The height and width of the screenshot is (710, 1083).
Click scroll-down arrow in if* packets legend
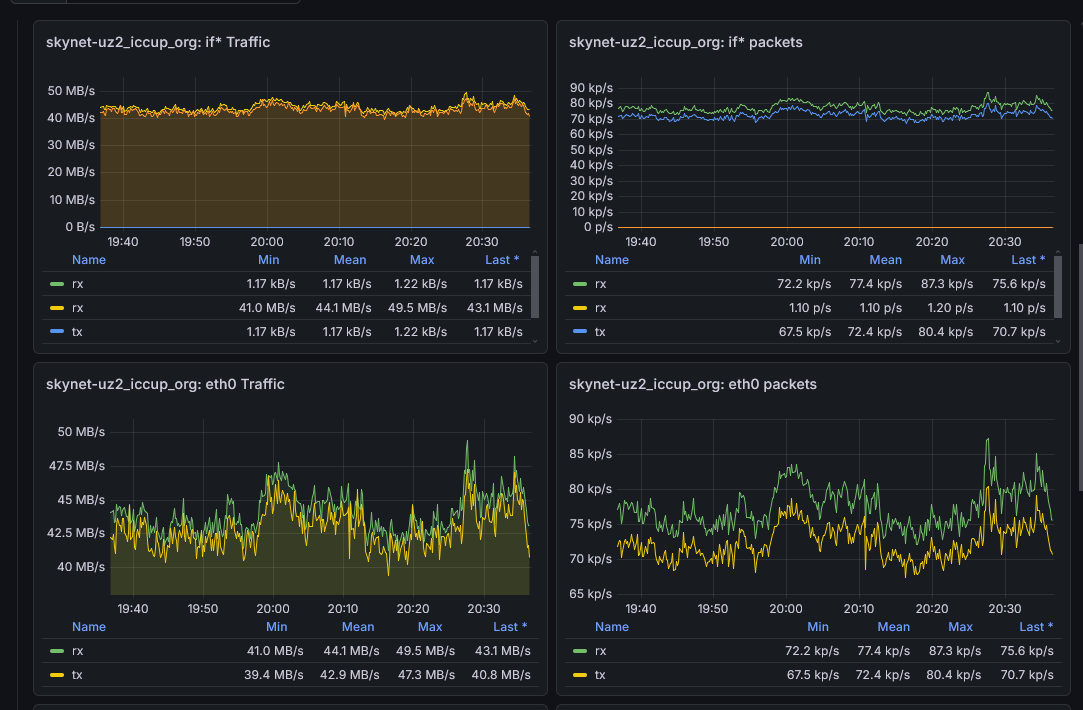point(1057,340)
